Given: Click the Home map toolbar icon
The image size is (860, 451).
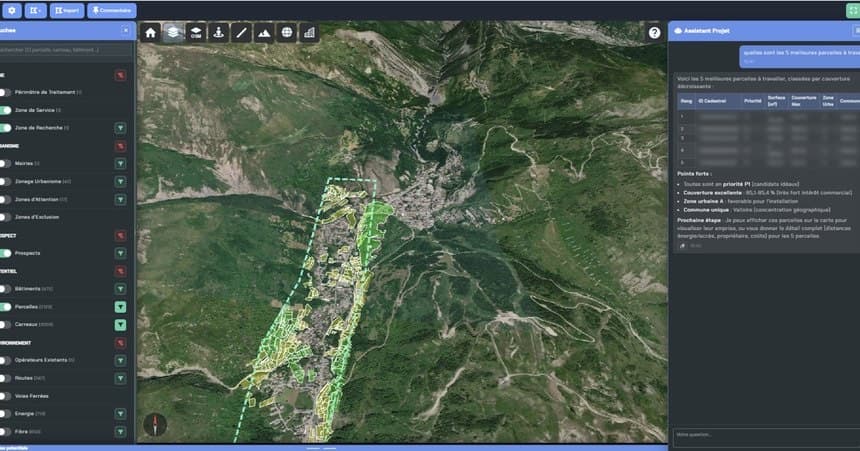Looking at the screenshot, I should pos(150,33).
